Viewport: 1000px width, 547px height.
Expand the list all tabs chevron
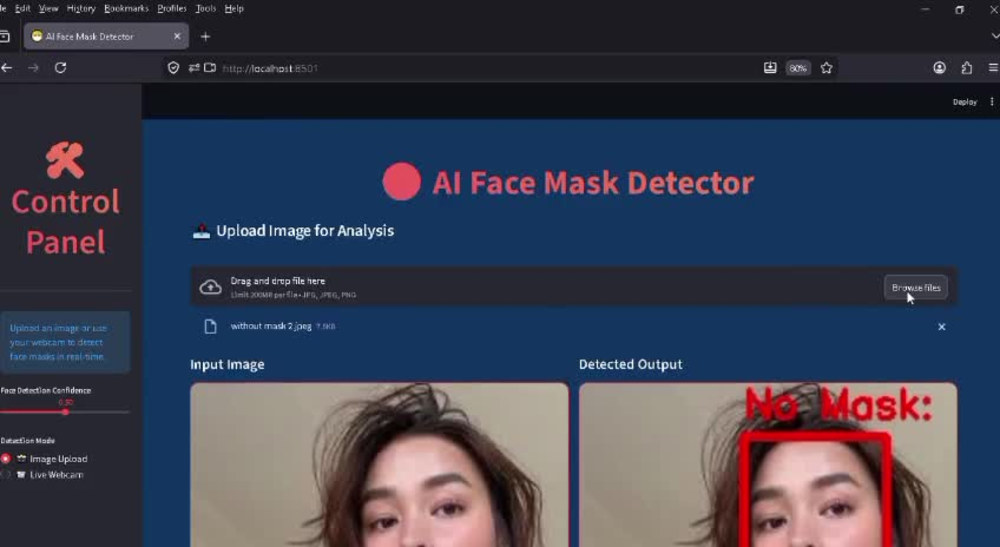click(x=994, y=36)
